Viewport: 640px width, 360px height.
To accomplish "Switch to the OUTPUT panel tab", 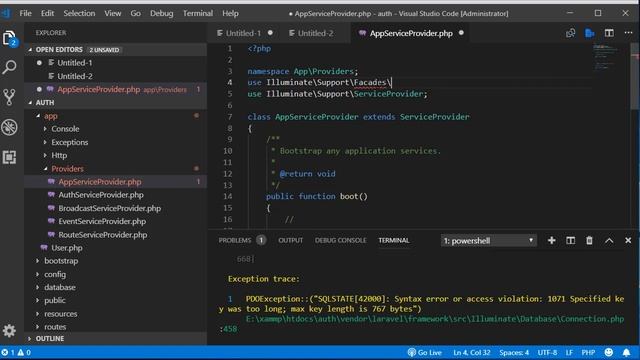I will click(291, 240).
